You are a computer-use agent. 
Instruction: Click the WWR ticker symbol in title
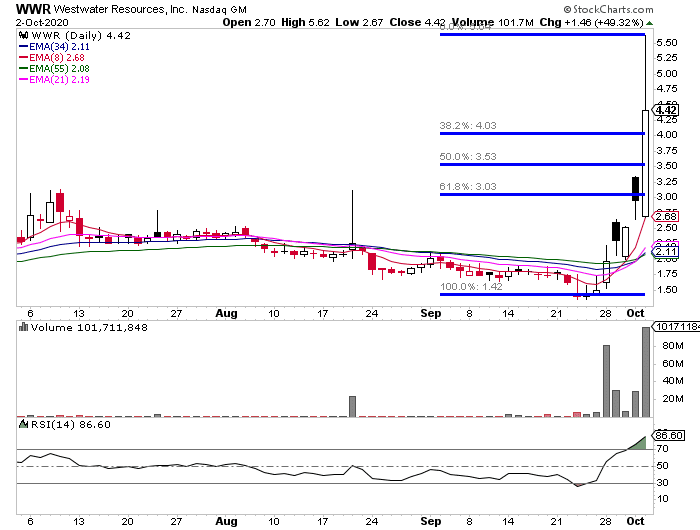click(33, 9)
